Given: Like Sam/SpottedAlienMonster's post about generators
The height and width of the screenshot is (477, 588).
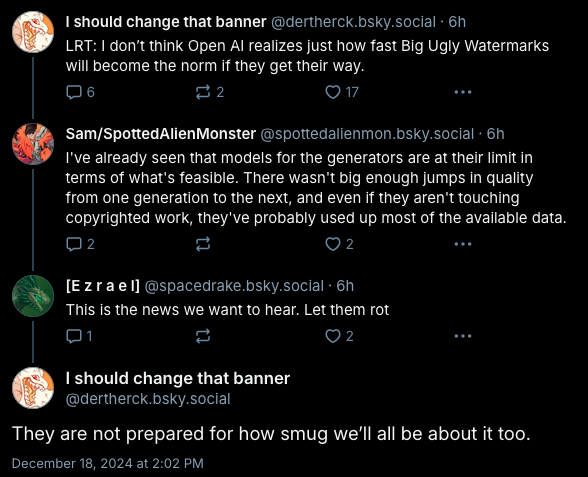Looking at the screenshot, I should [339, 244].
